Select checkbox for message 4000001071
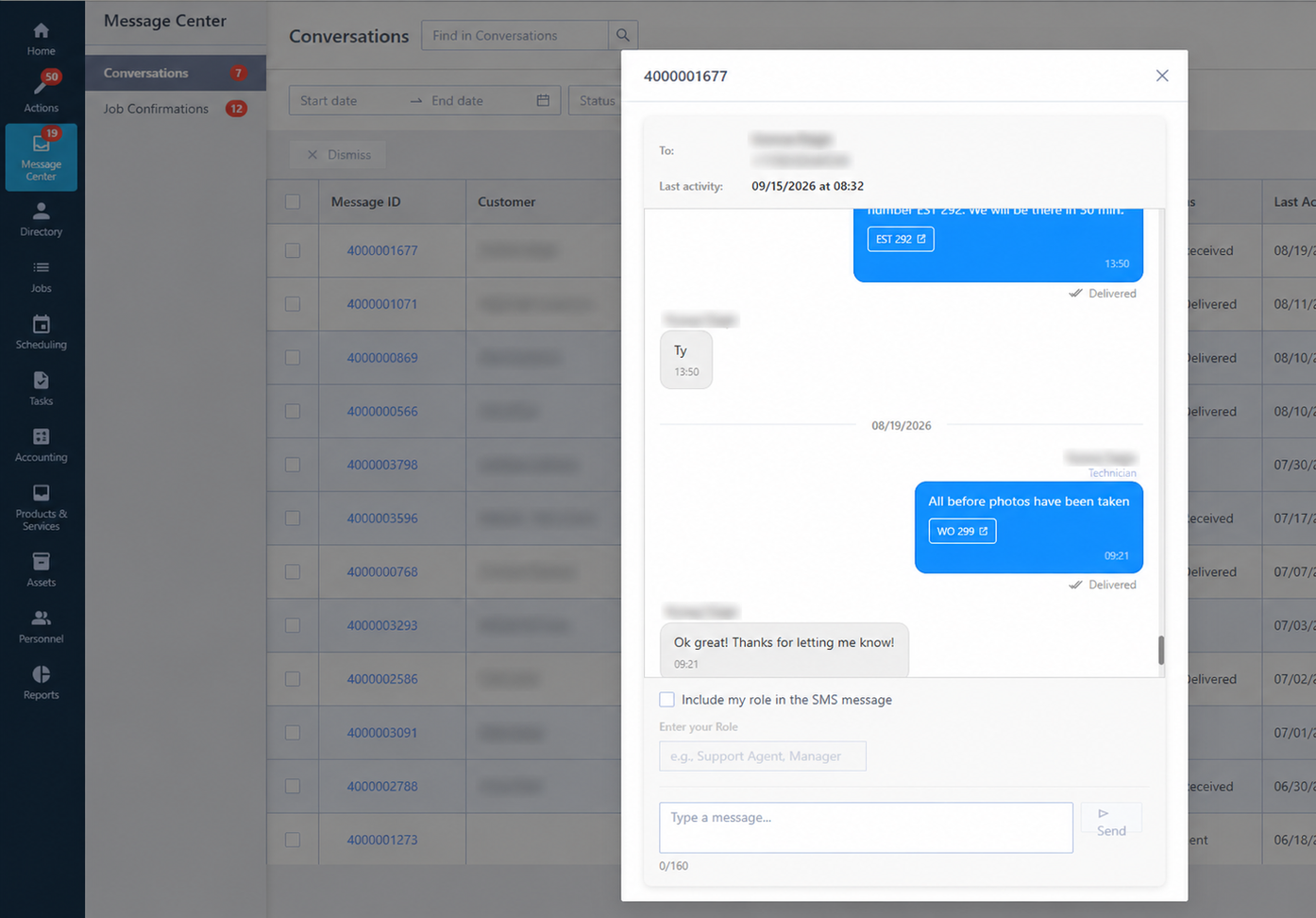 click(x=293, y=304)
